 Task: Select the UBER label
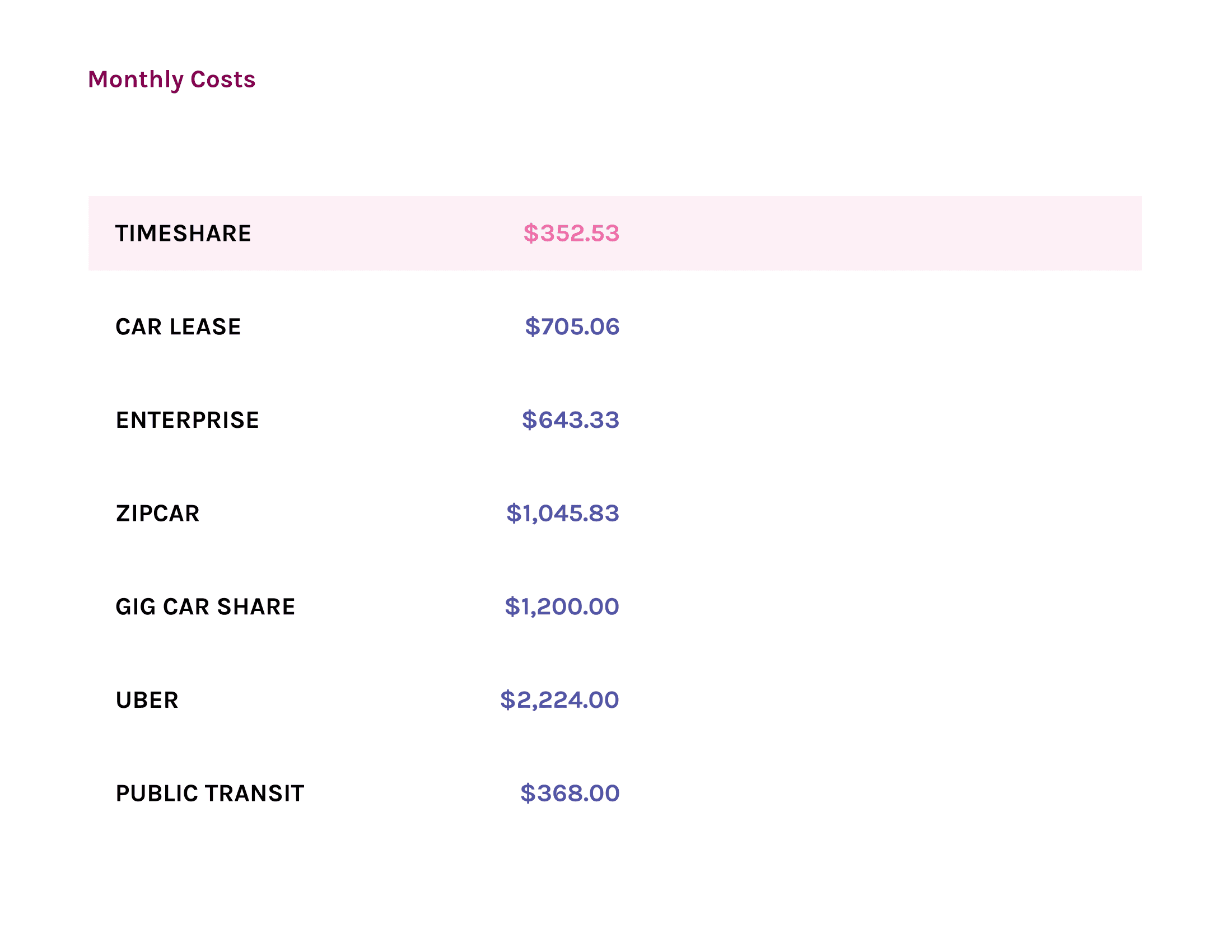click(x=147, y=701)
